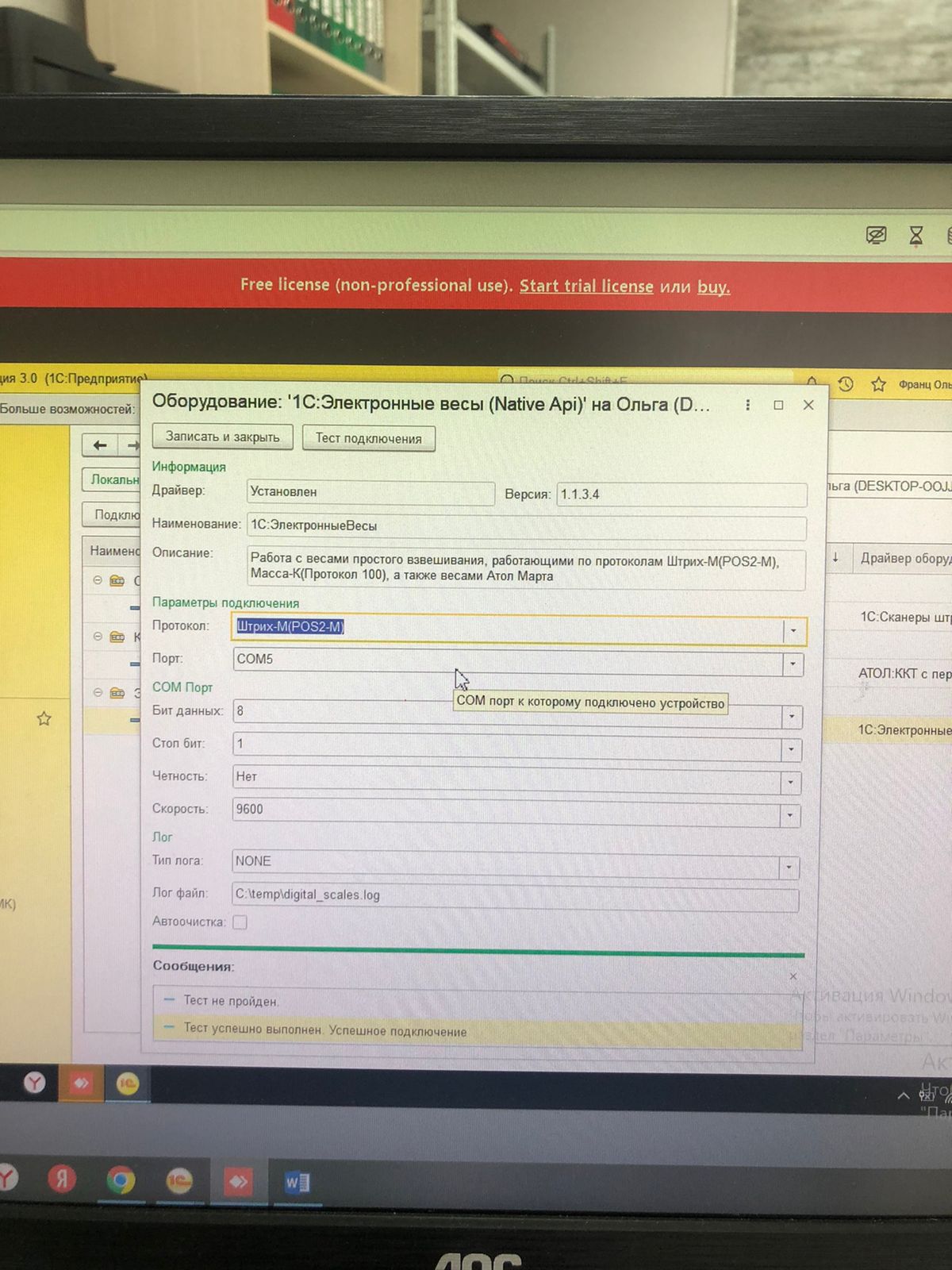Screen dimensions: 952x1270
Task: Expand the Протокол dropdown
Action: click(x=793, y=631)
